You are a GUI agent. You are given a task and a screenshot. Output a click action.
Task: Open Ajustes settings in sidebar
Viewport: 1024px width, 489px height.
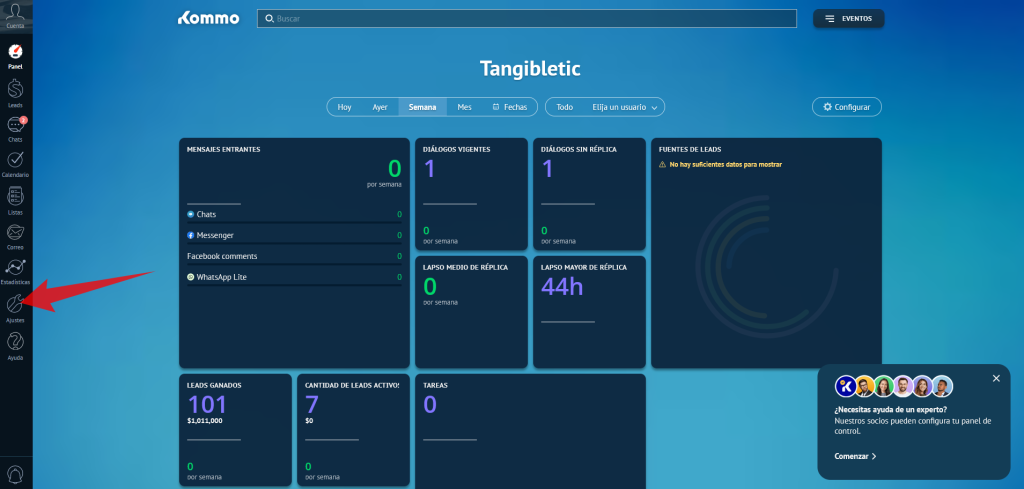15,305
